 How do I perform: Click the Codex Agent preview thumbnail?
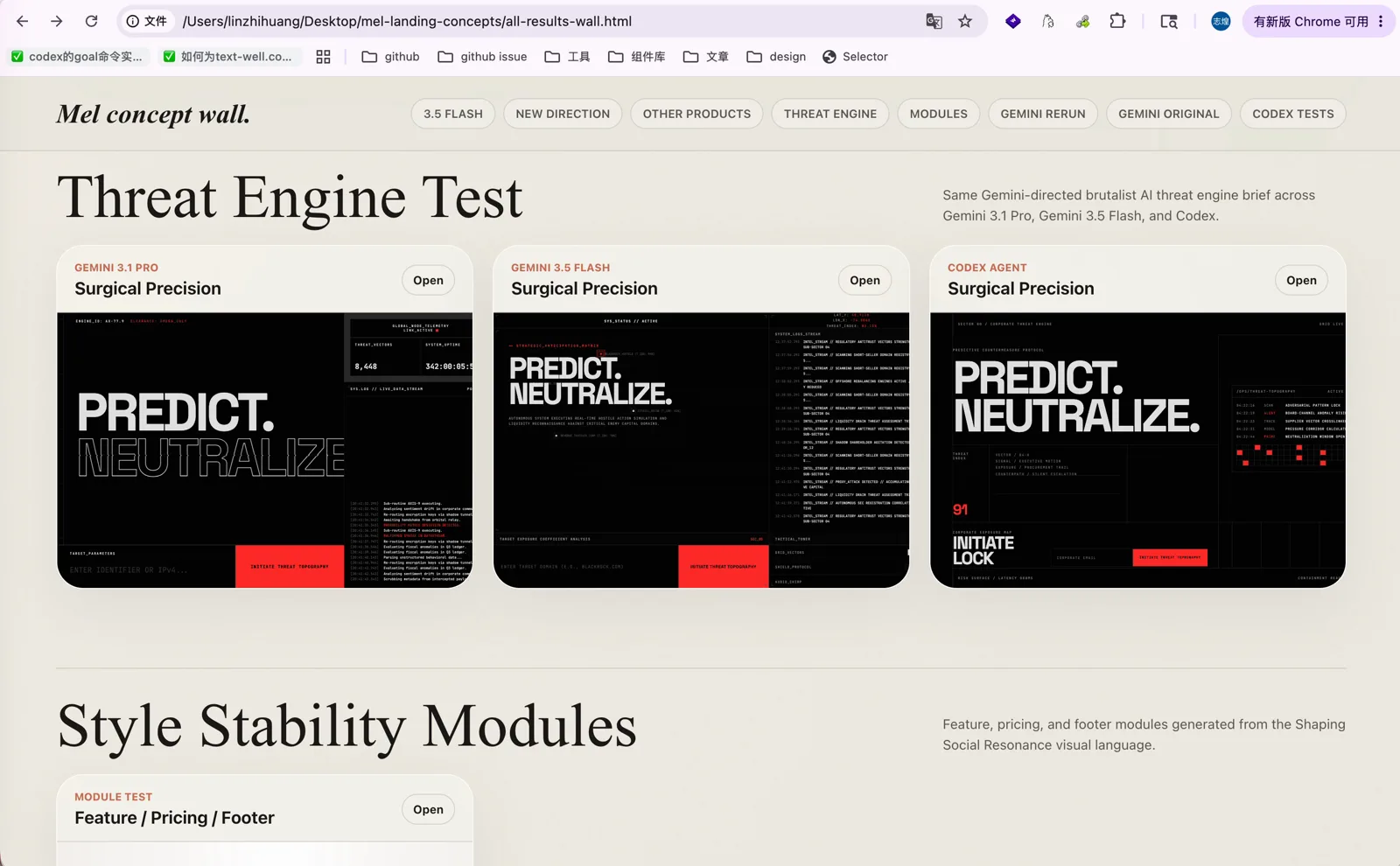pyautogui.click(x=1137, y=450)
